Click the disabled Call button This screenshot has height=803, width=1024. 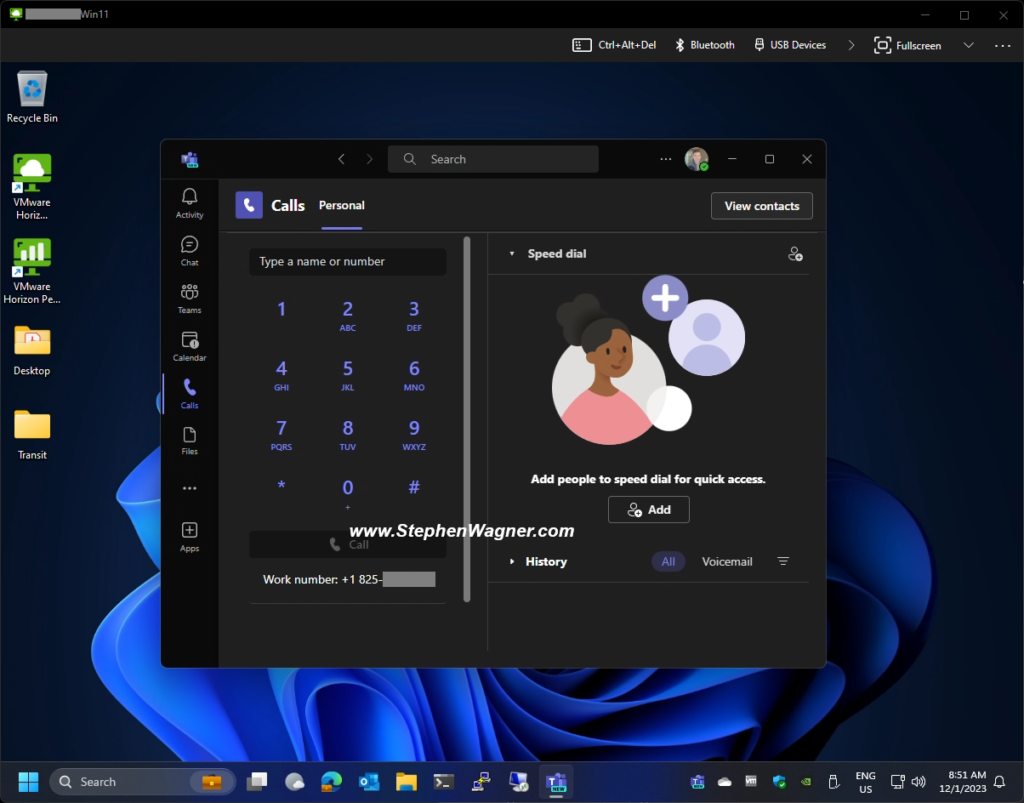tap(347, 544)
